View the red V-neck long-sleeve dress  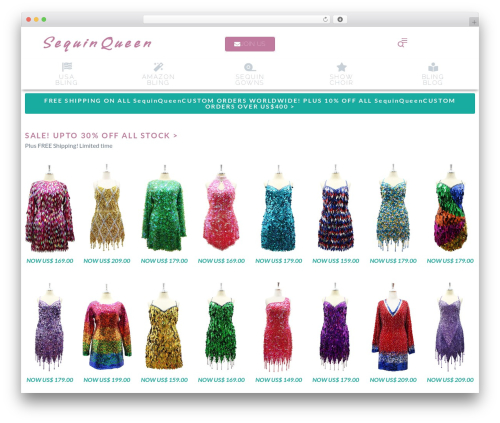pyautogui.click(x=393, y=327)
